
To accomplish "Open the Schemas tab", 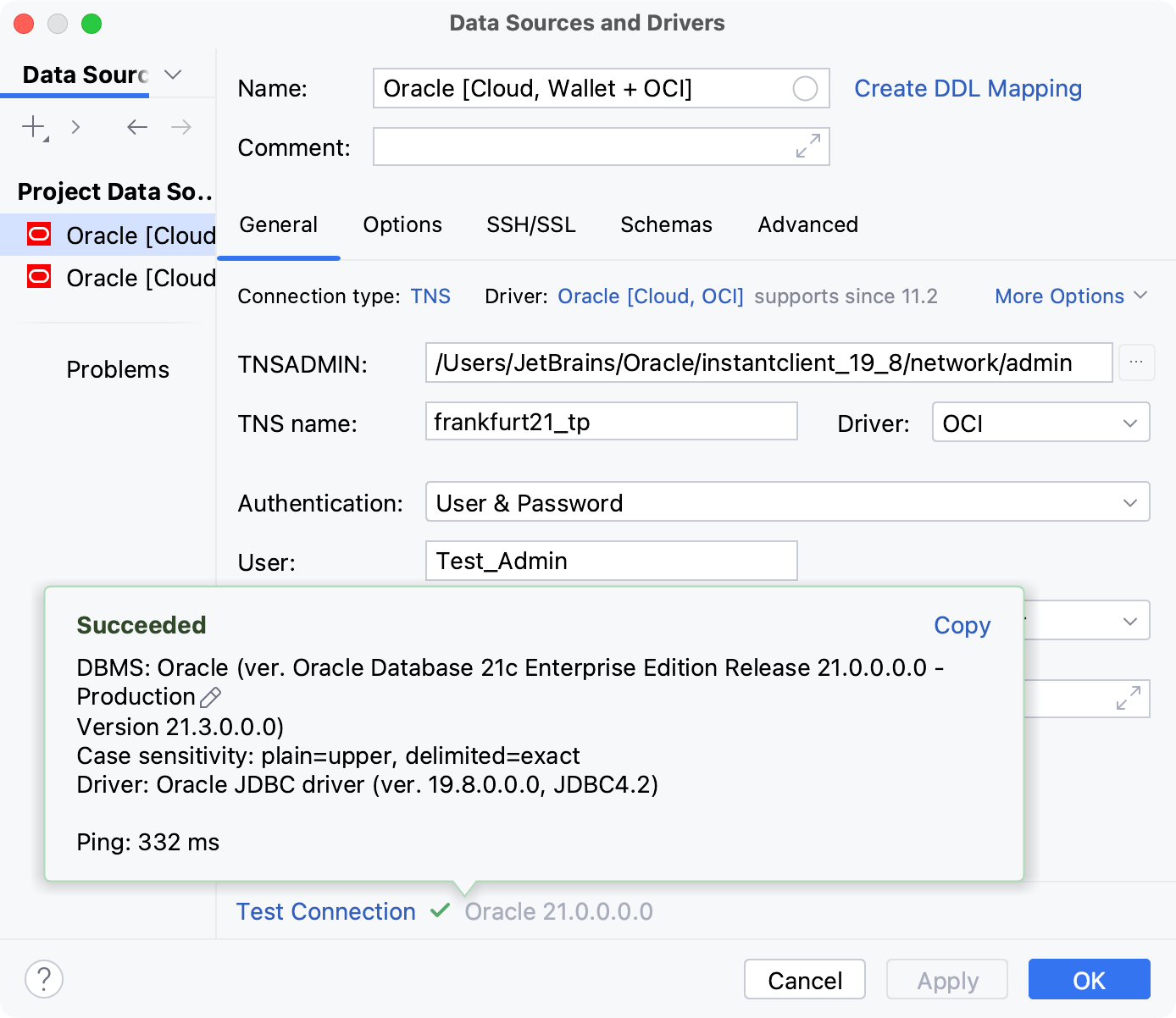I will coord(666,224).
